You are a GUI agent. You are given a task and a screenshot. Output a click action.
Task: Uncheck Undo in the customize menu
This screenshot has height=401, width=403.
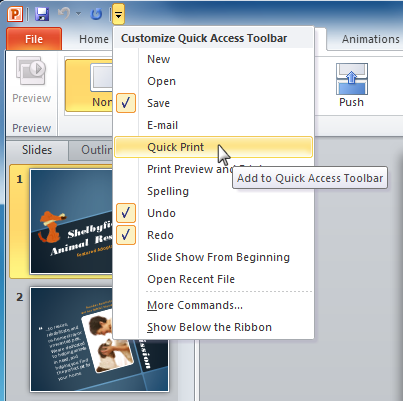click(x=213, y=213)
